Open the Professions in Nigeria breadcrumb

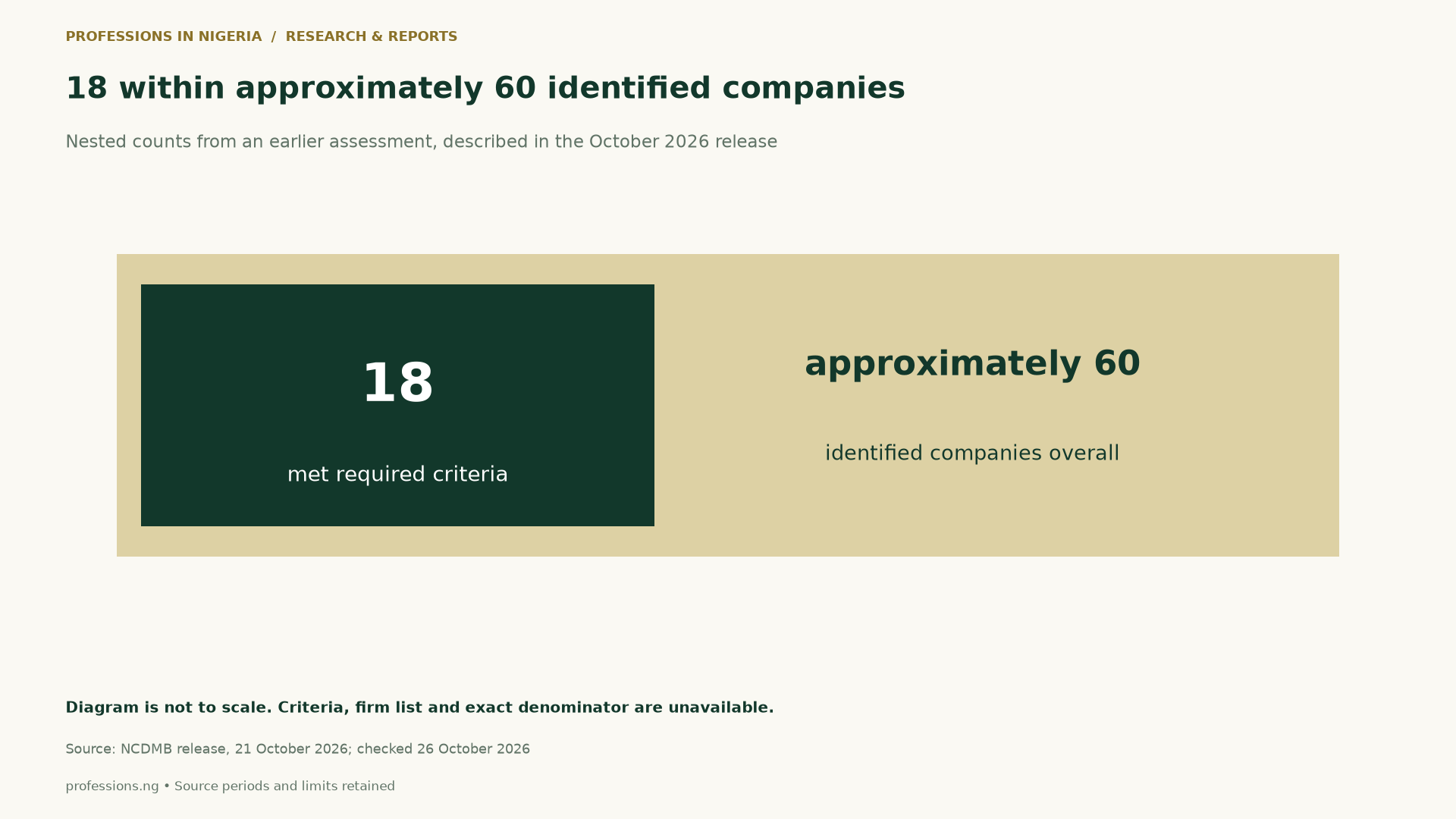click(x=164, y=36)
